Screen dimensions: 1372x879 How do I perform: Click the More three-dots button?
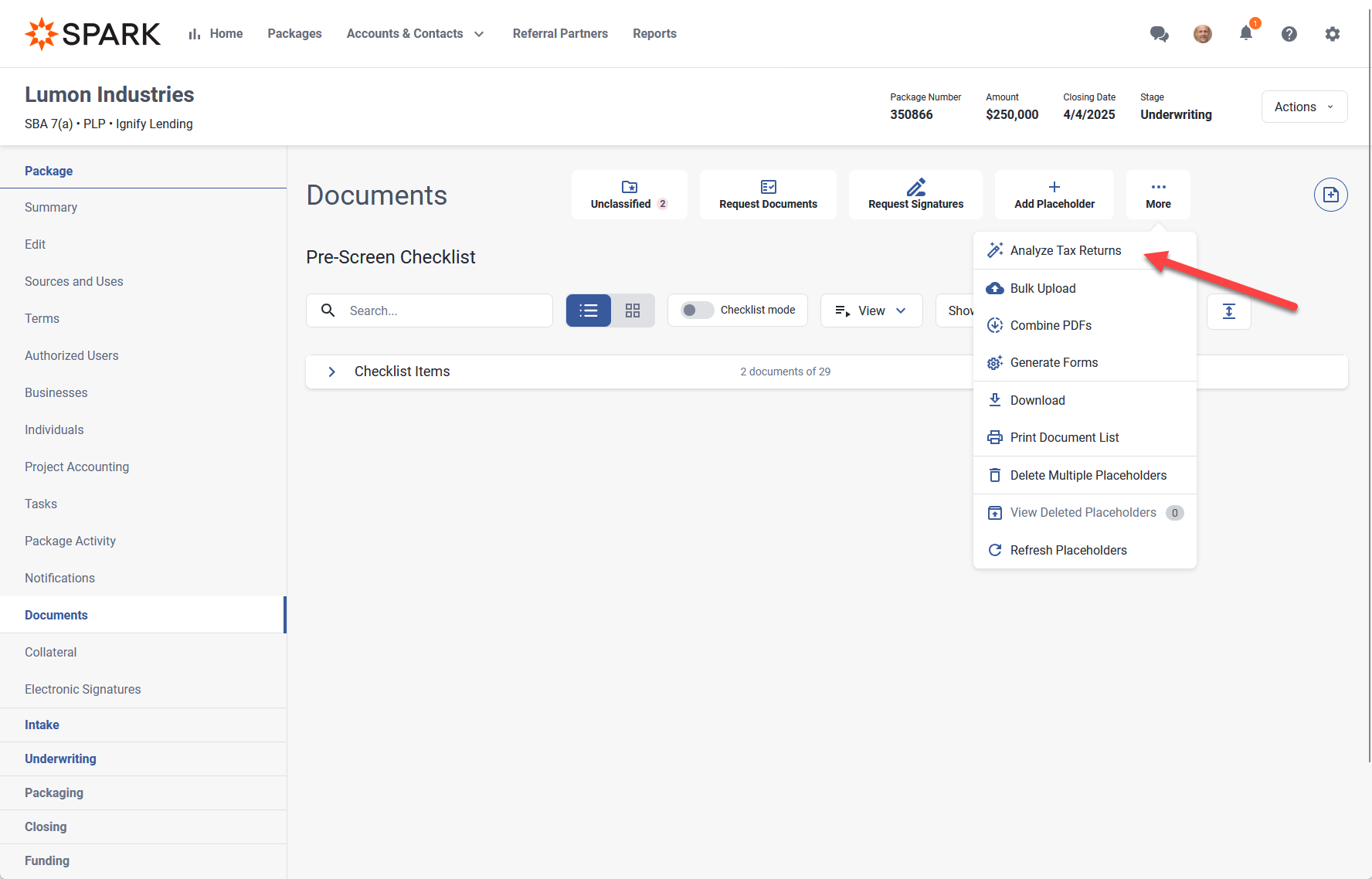click(x=1158, y=195)
